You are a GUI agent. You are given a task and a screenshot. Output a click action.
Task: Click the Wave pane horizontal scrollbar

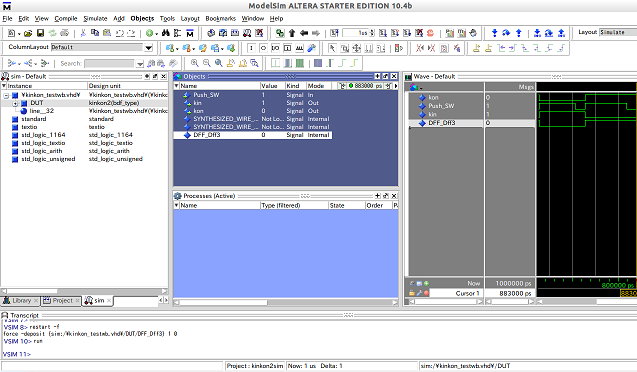point(587,302)
